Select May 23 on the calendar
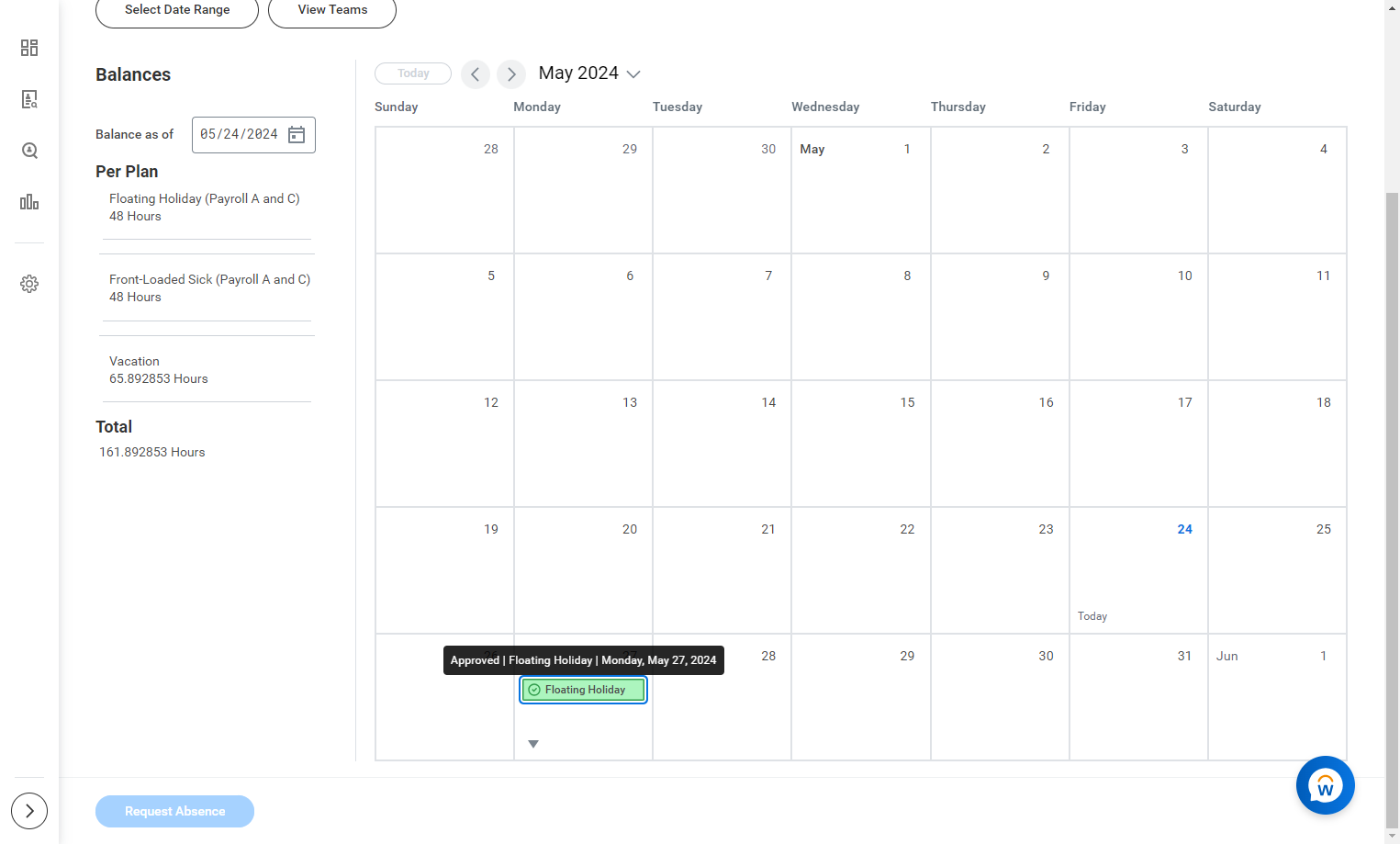This screenshot has width=1400, height=844. pyautogui.click(x=1000, y=570)
